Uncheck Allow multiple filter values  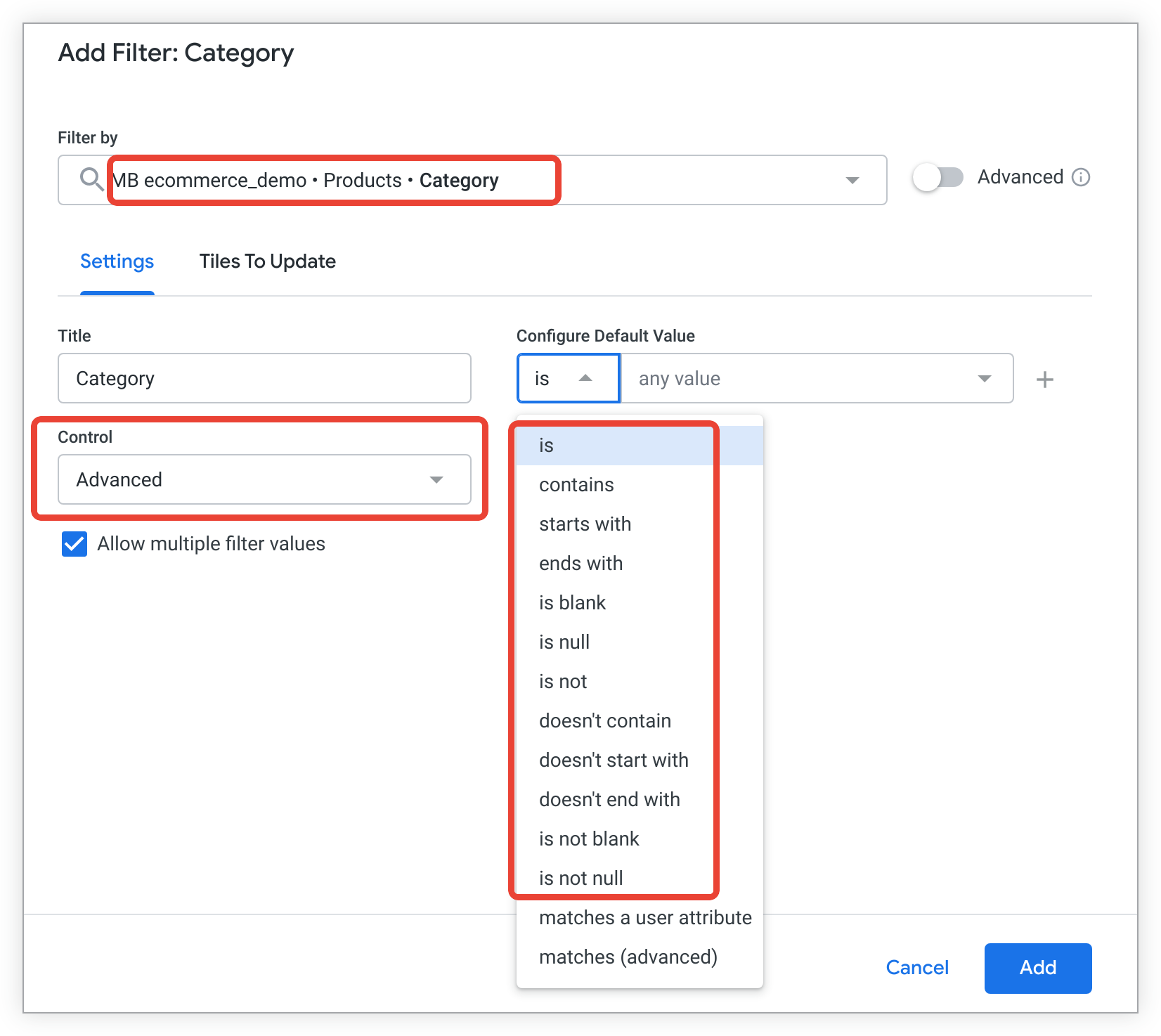(x=74, y=543)
